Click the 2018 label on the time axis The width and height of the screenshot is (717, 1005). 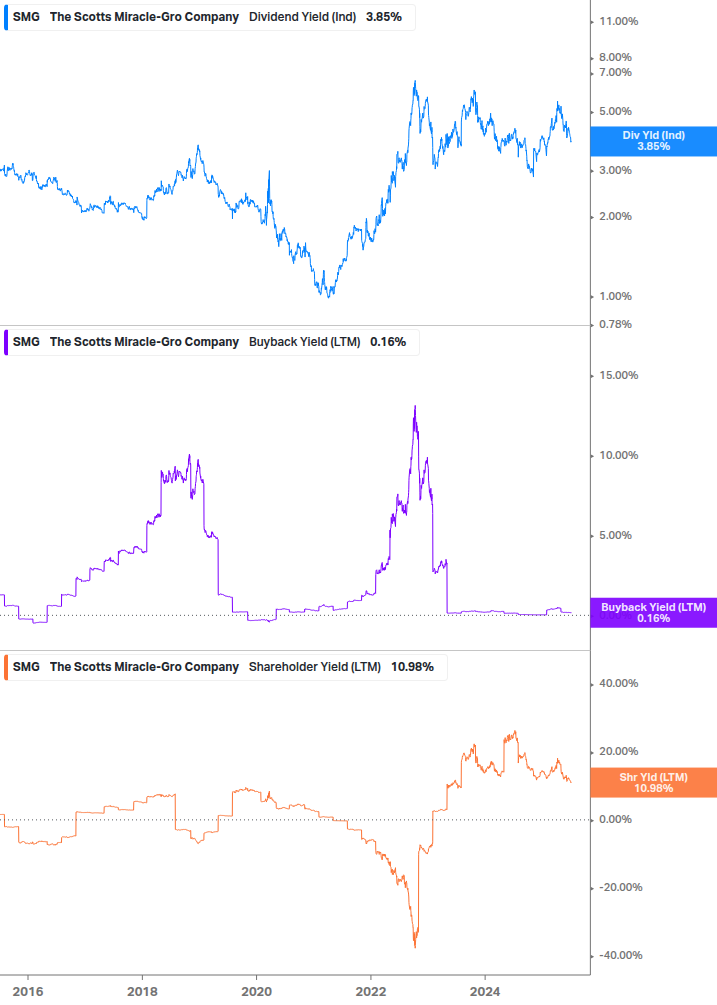[x=142, y=992]
